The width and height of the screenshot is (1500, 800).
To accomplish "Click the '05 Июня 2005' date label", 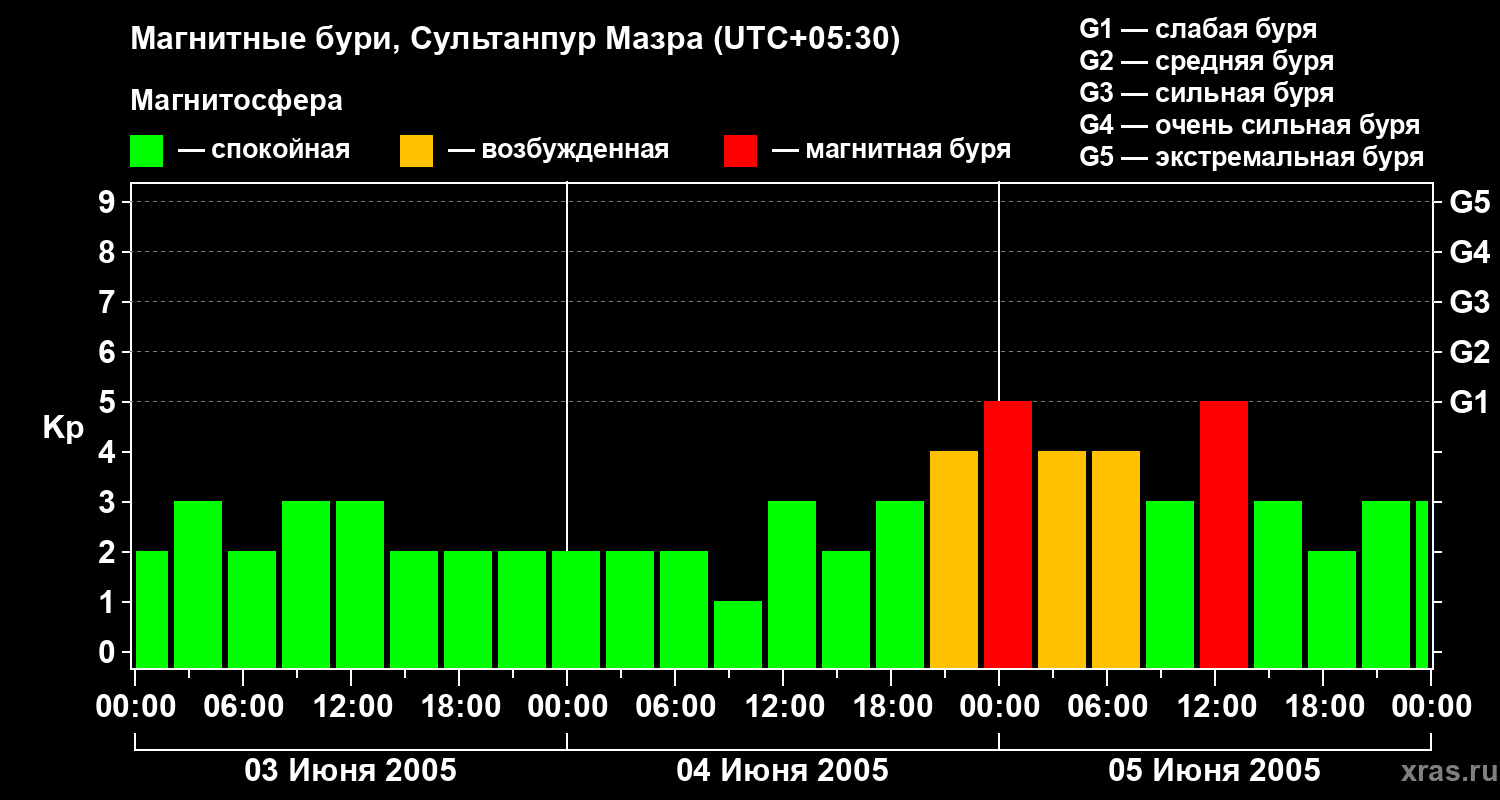I will point(1214,771).
